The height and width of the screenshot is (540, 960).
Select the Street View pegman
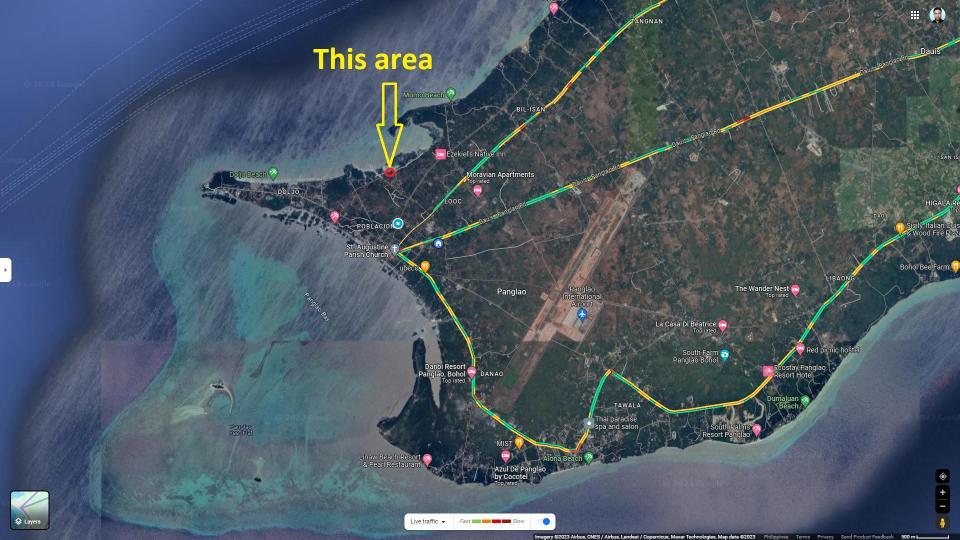pos(942,523)
